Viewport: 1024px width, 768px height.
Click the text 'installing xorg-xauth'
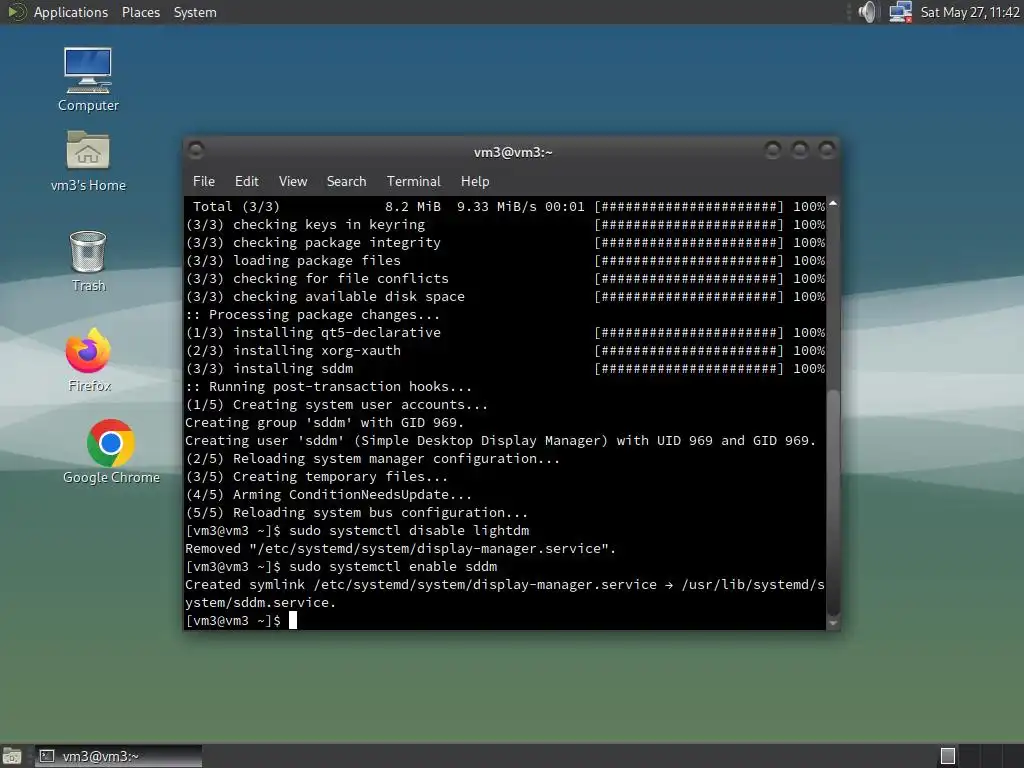pyautogui.click(x=317, y=350)
